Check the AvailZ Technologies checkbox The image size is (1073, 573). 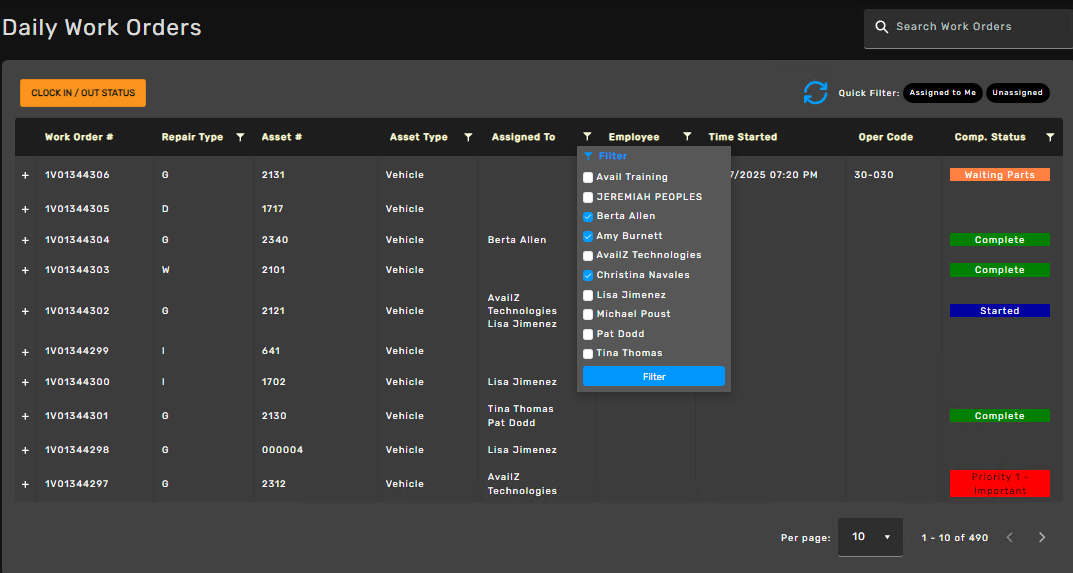[x=588, y=255]
